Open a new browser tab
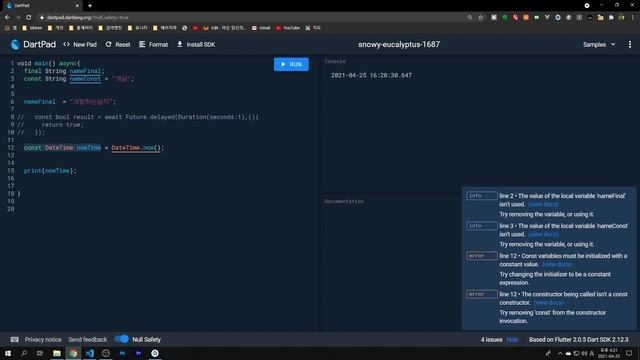The image size is (640, 360). [90, 6]
